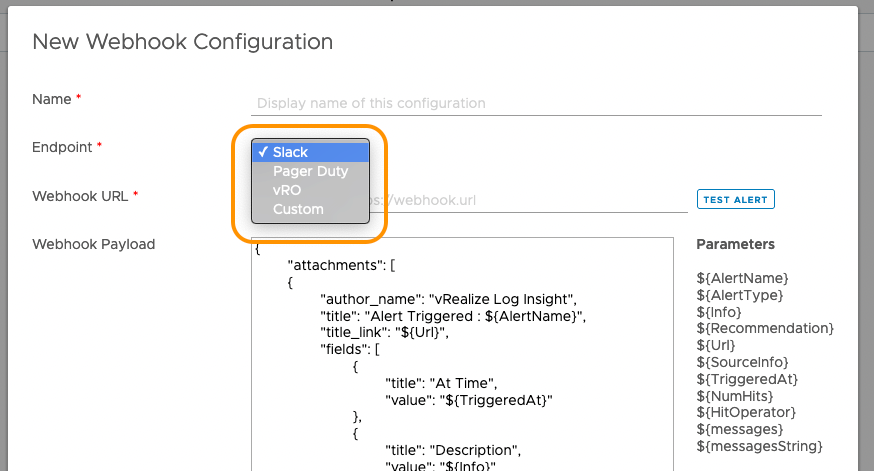
Task: Click the "title_link" payload line
Action: 384,333
